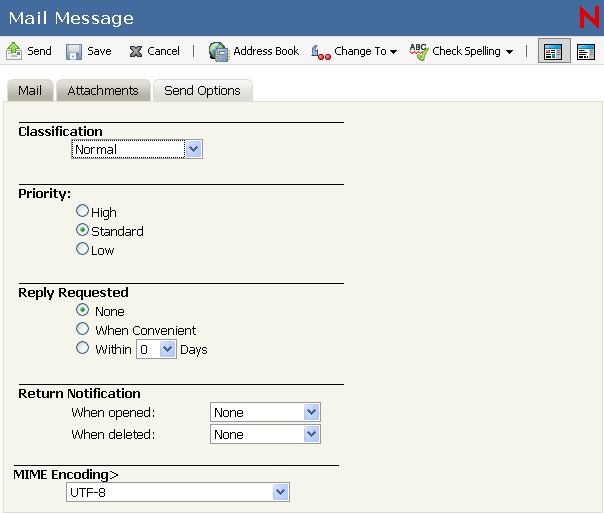Click the red Novell N logo
The image size is (604, 514).
click(x=589, y=17)
